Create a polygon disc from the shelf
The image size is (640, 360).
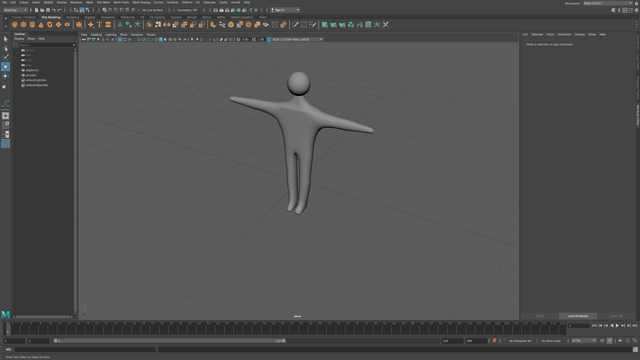pos(67,25)
